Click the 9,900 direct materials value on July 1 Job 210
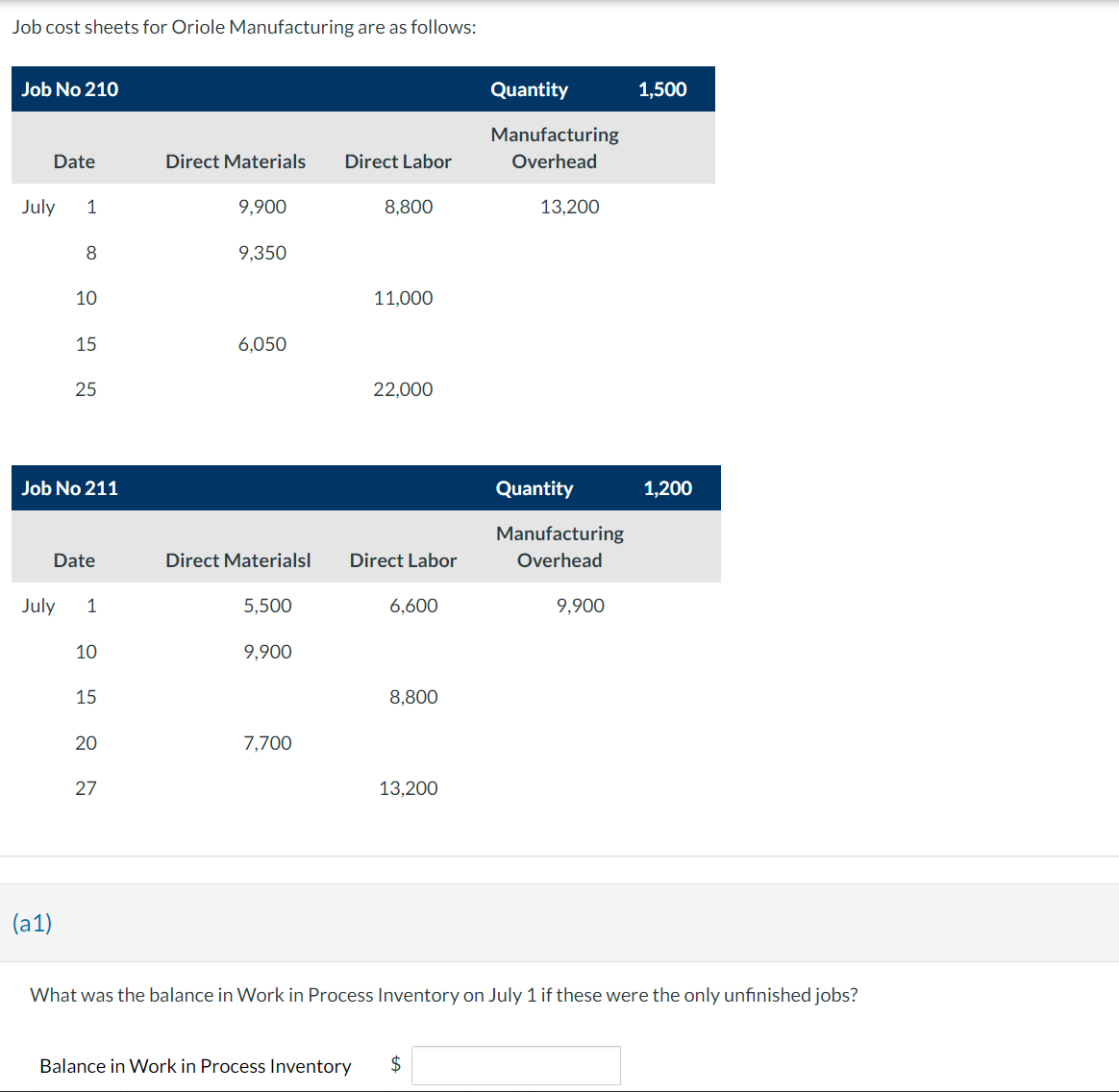The width and height of the screenshot is (1119, 1092). pos(261,207)
